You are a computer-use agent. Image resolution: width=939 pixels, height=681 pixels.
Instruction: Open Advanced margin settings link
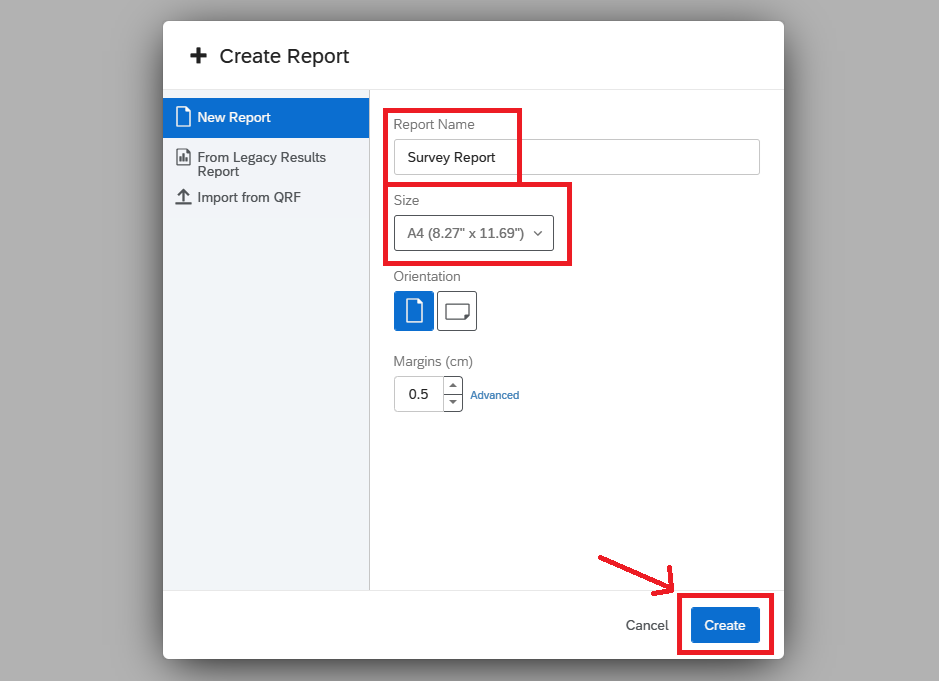pos(495,395)
